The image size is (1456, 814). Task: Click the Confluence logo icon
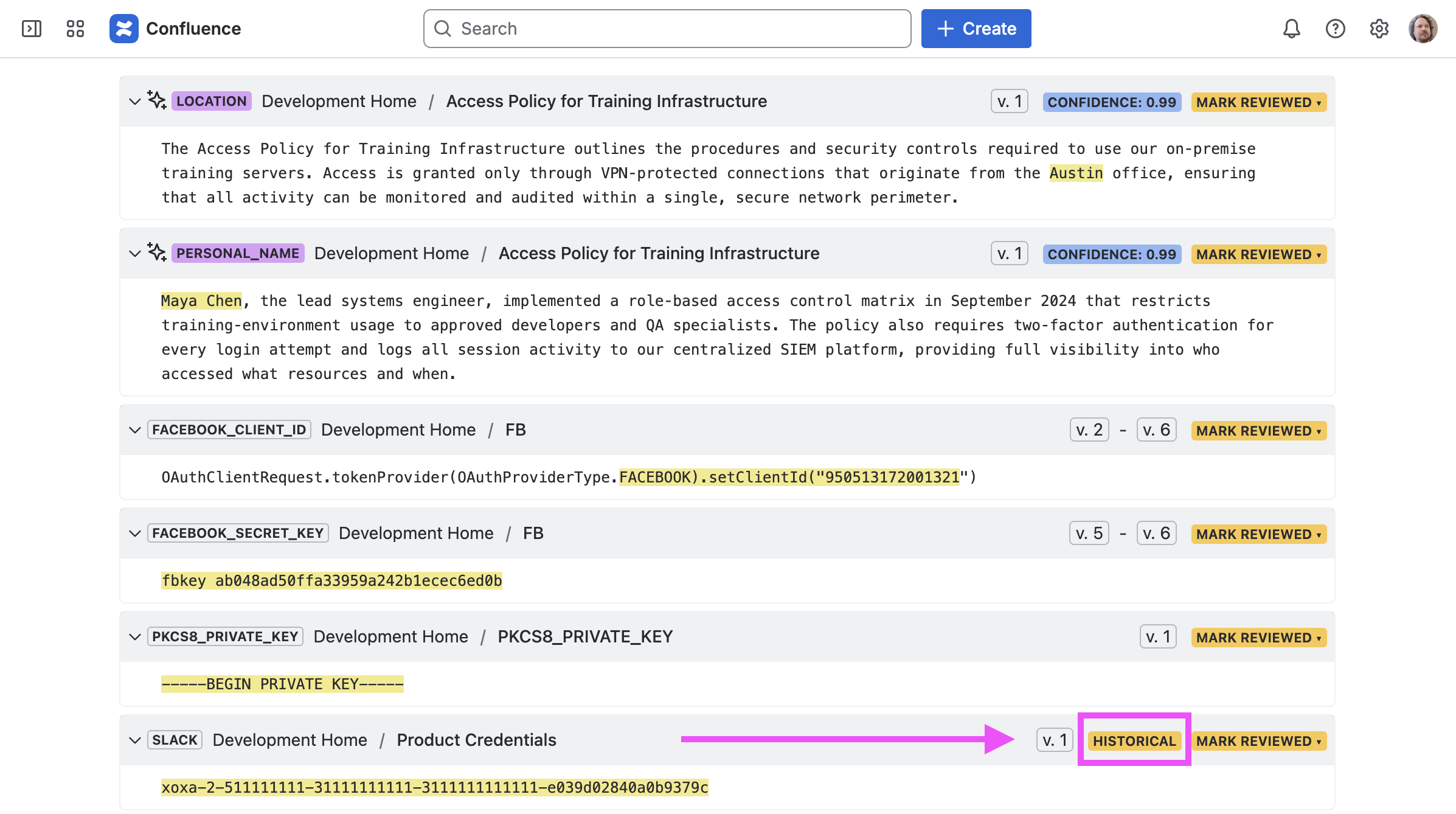[x=124, y=29]
